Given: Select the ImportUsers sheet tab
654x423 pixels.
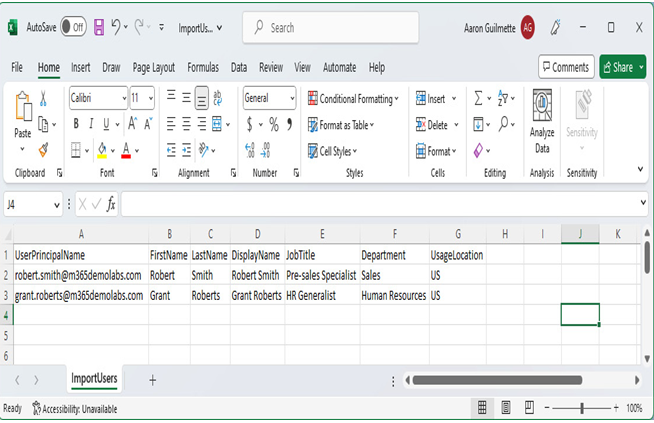Looking at the screenshot, I should point(94,379).
